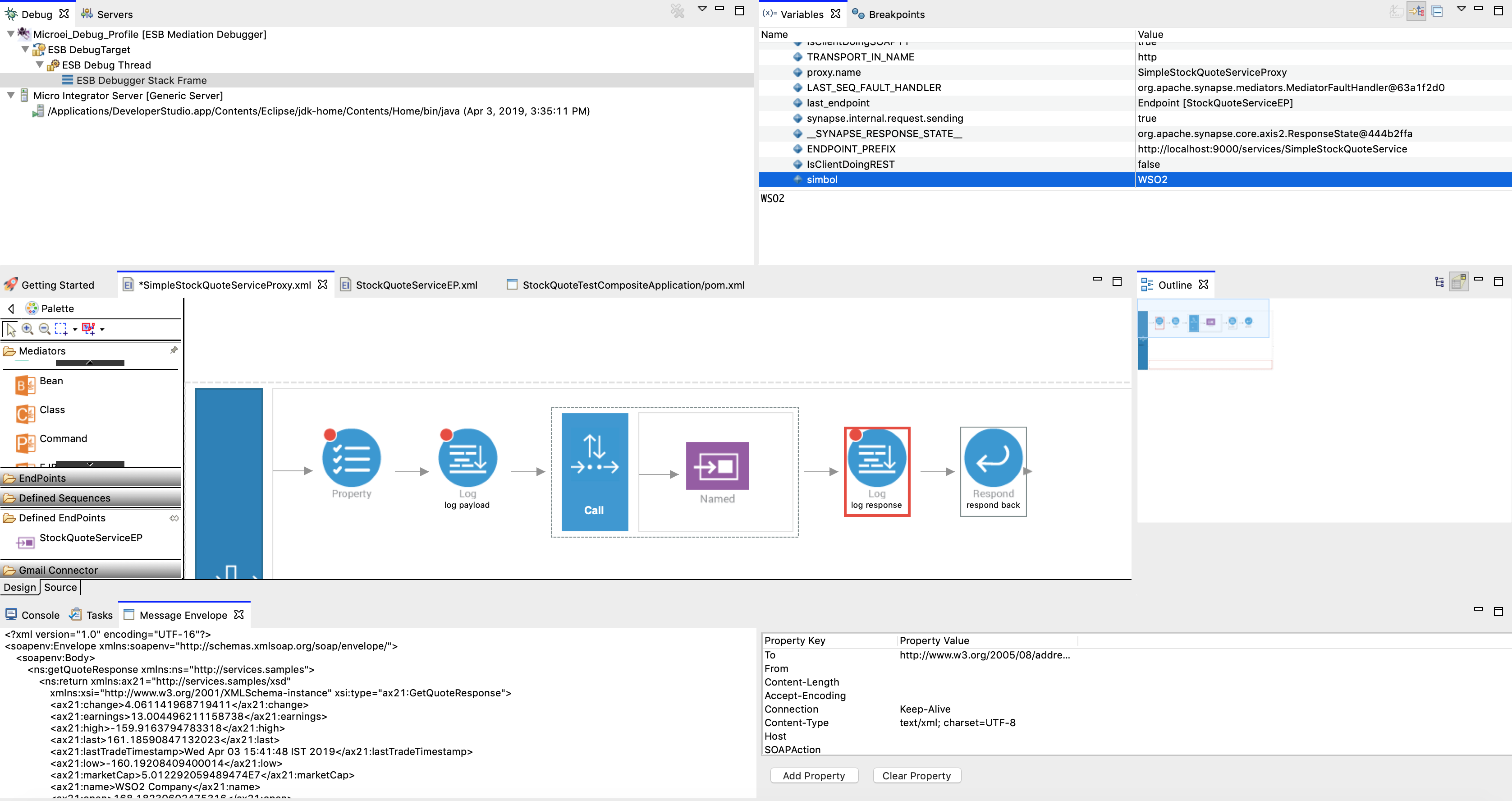Open the StockQuoteServiceEP.xml editor tab
This screenshot has height=801, width=1512.
click(x=409, y=285)
